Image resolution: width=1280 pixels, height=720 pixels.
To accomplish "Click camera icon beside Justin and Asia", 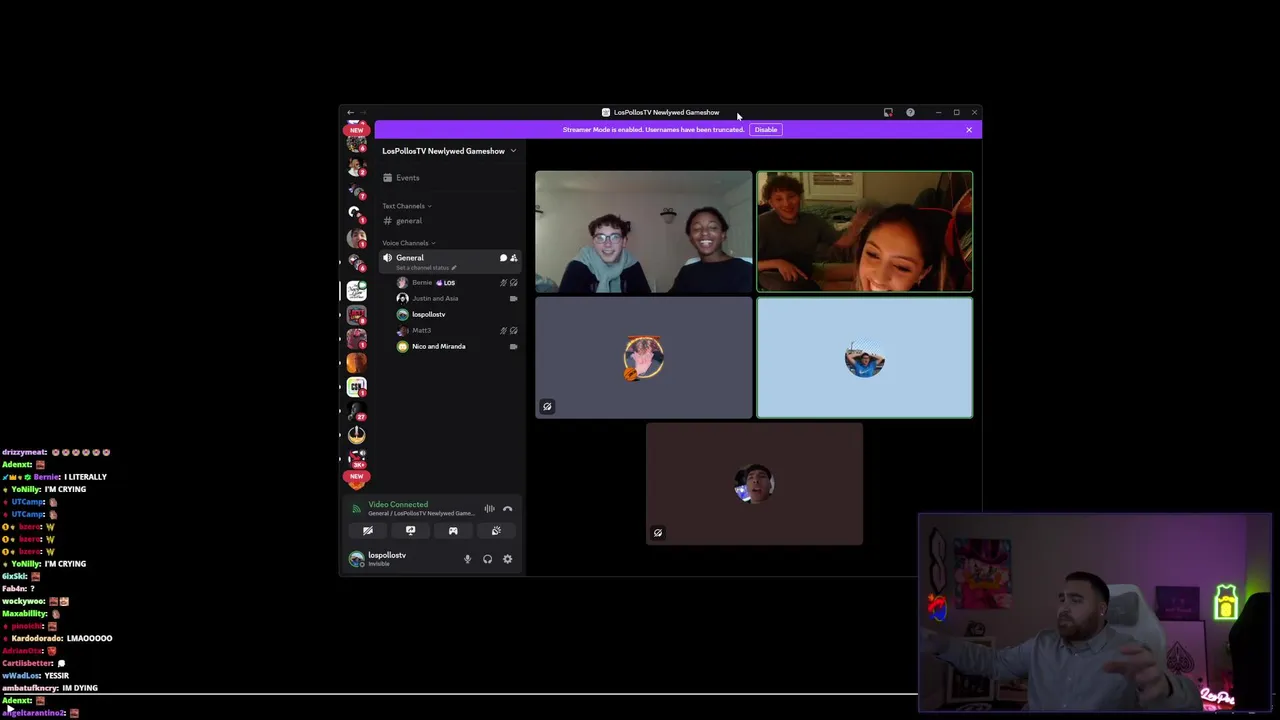I will [x=514, y=299].
